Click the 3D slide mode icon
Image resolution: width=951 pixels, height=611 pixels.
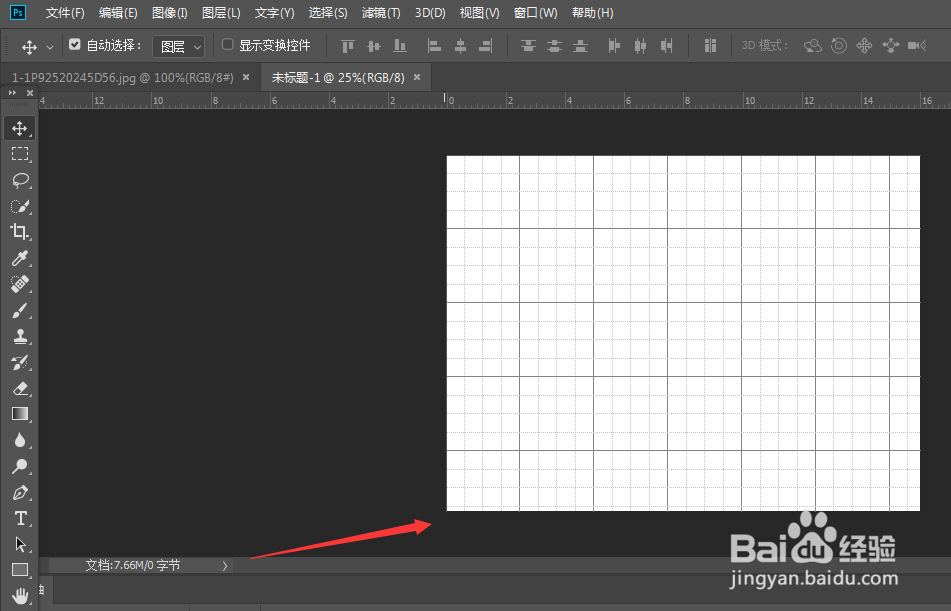[890, 46]
